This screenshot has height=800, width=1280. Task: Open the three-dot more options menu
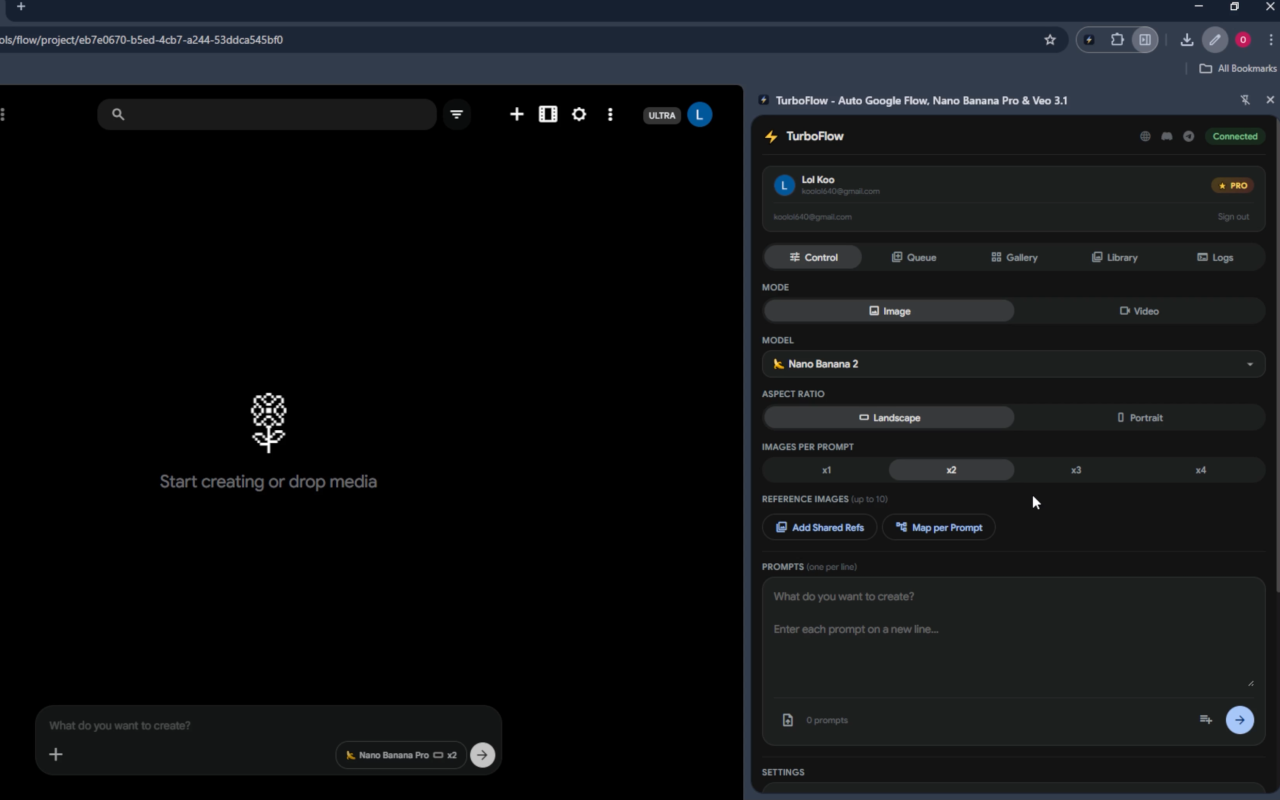tap(610, 115)
